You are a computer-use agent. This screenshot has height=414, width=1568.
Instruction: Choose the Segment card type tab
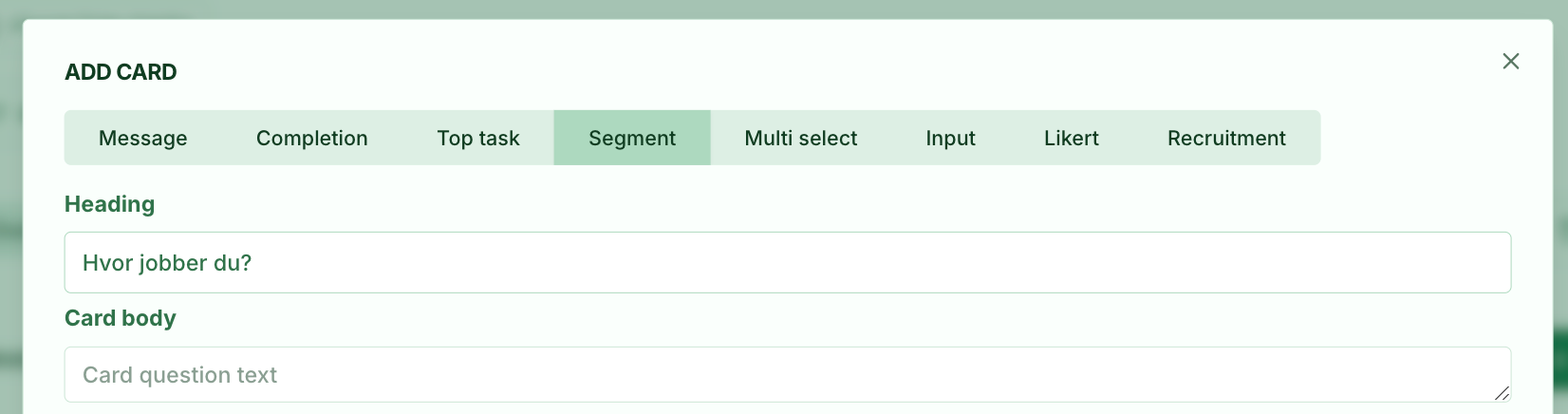632,138
